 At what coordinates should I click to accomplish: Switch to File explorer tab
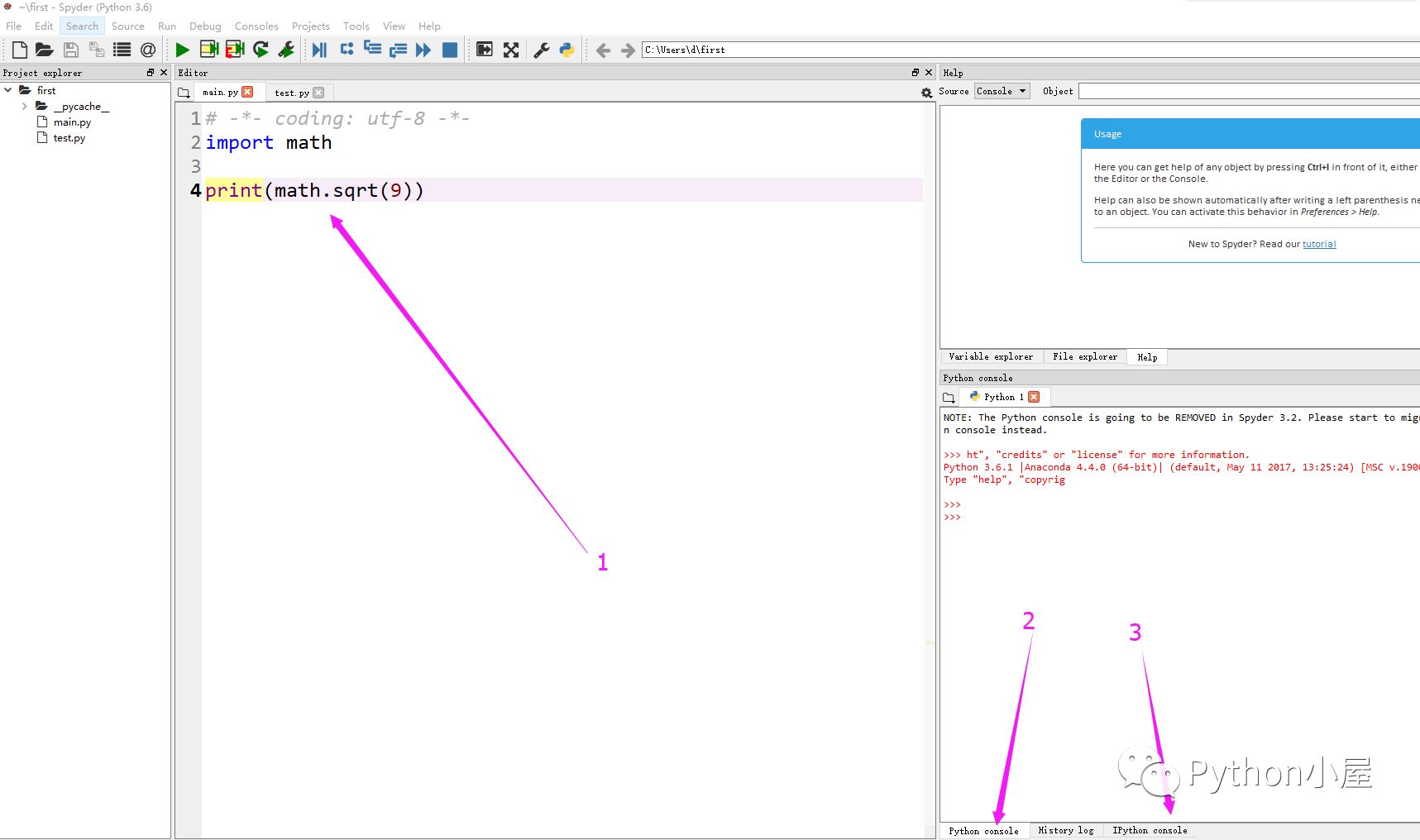coord(1085,356)
